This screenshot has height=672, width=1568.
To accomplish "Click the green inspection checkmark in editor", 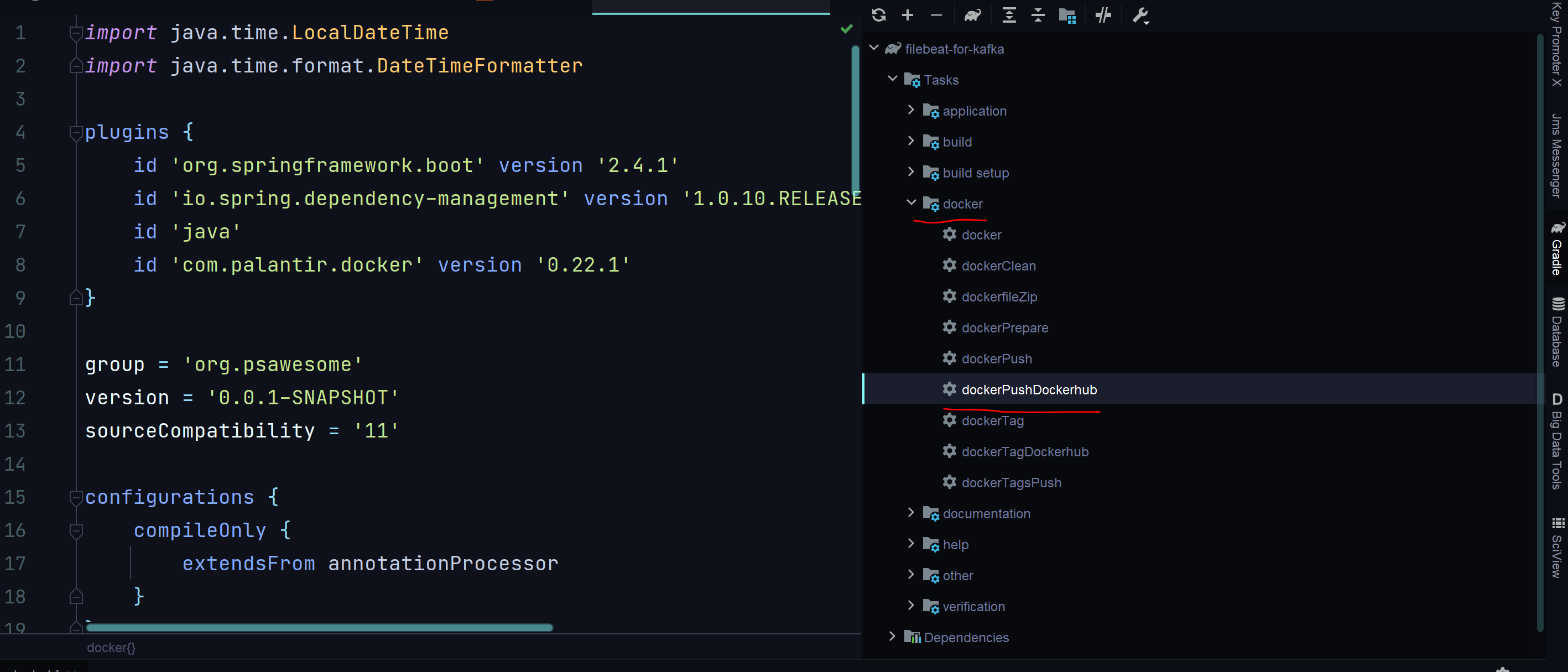I will coord(846,29).
